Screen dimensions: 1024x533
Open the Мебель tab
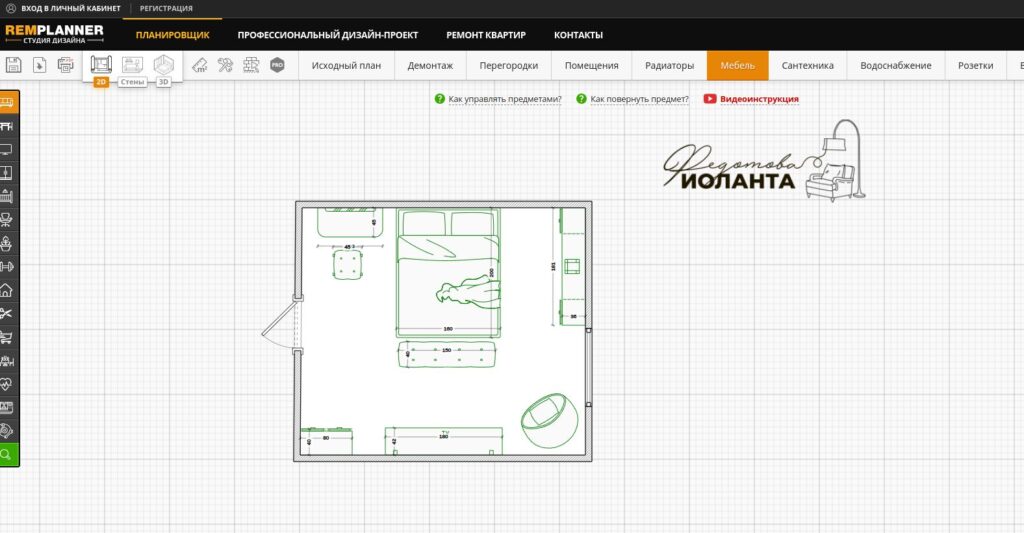pos(737,65)
